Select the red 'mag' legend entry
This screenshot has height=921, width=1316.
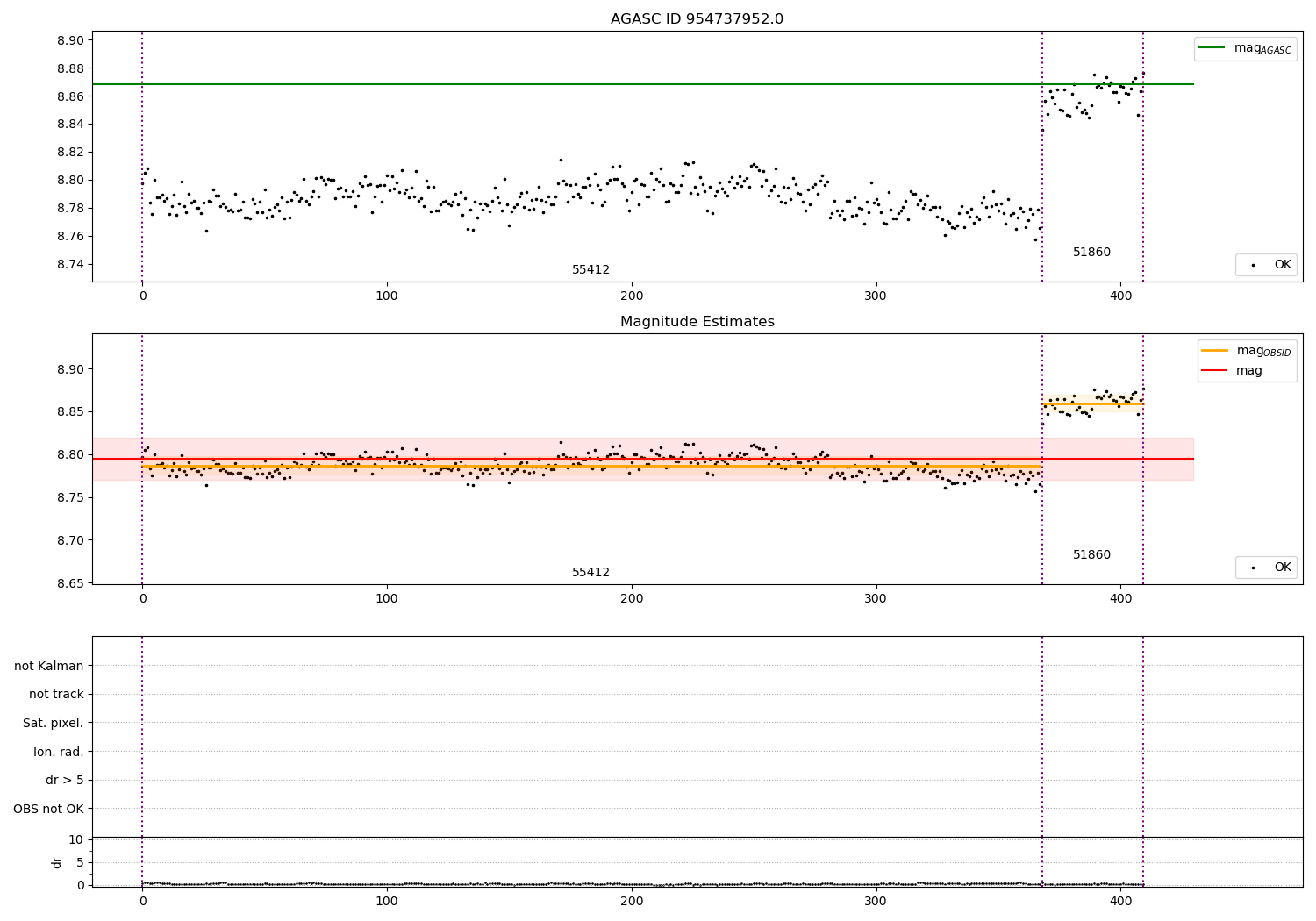pyautogui.click(x=1233, y=371)
